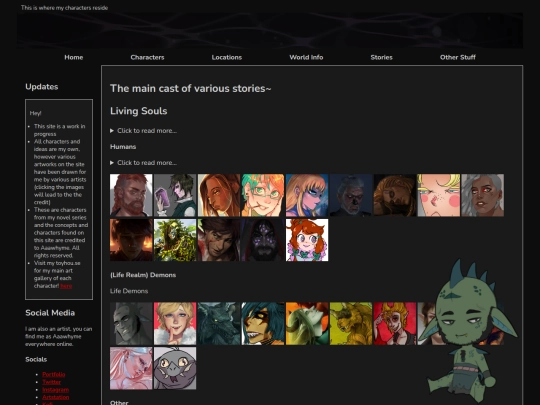
Task: Click the '(Life Realm) Demons' subheading
Action: click(143, 275)
